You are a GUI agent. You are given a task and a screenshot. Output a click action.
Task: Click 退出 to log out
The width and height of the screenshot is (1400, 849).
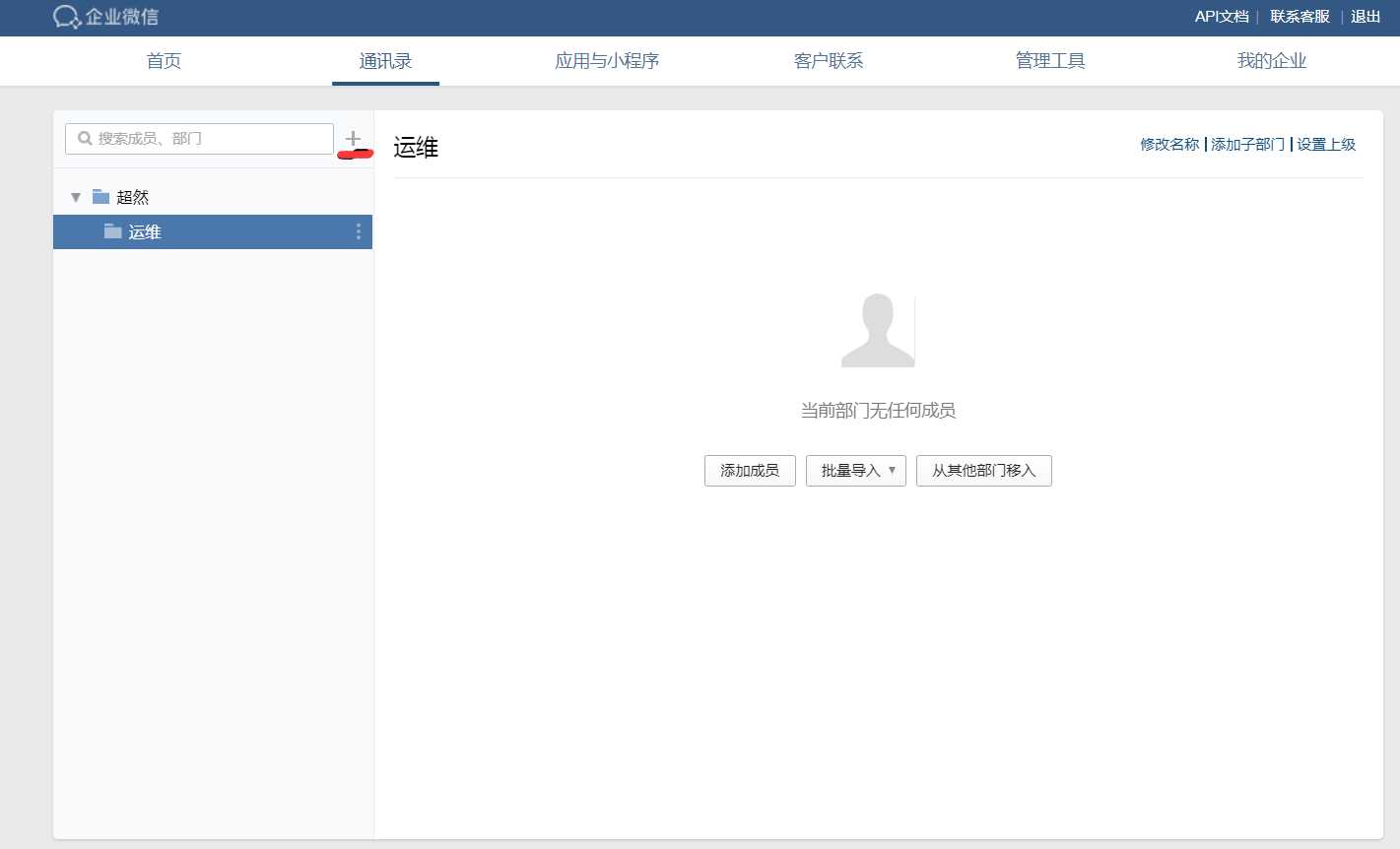(x=1366, y=17)
